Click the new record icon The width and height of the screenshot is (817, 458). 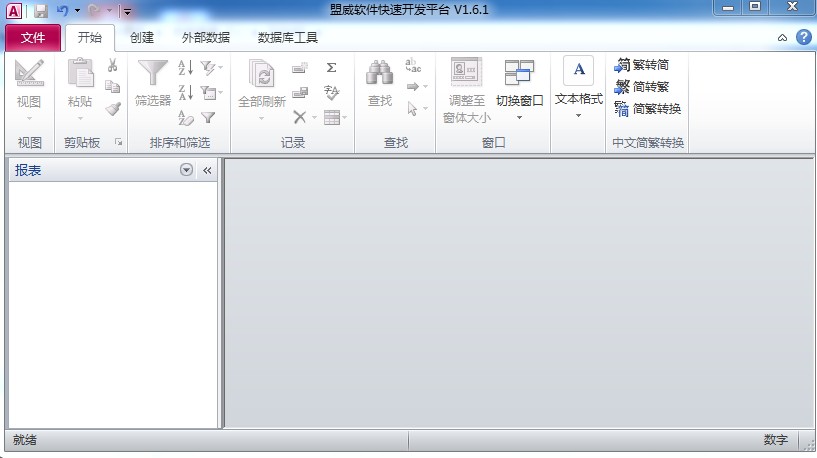pyautogui.click(x=300, y=67)
